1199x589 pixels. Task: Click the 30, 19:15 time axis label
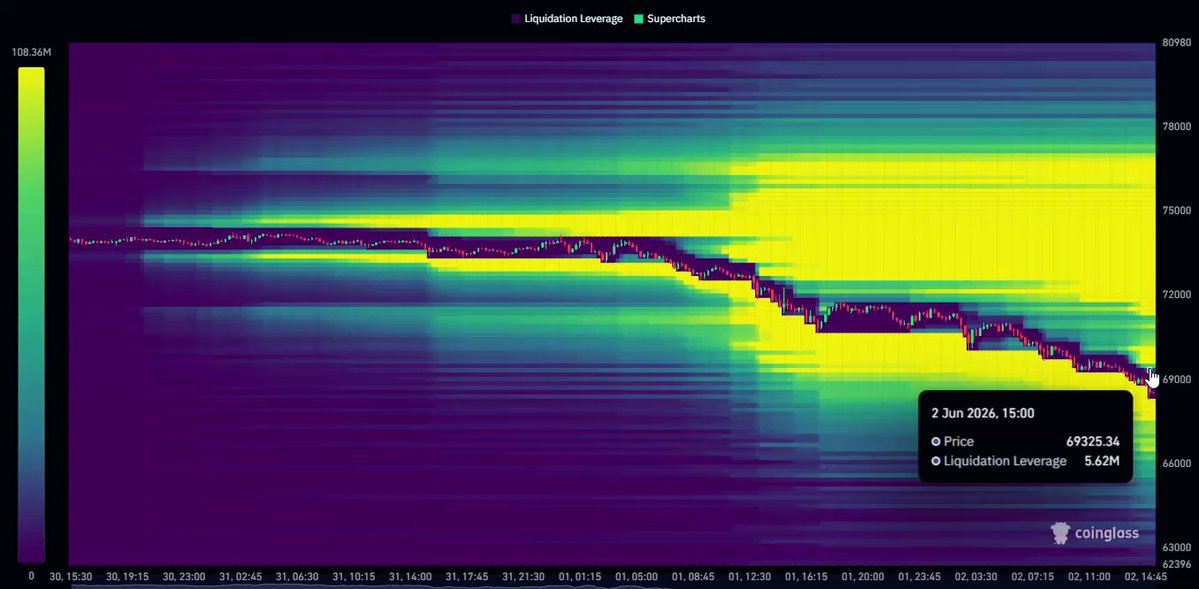click(x=128, y=577)
